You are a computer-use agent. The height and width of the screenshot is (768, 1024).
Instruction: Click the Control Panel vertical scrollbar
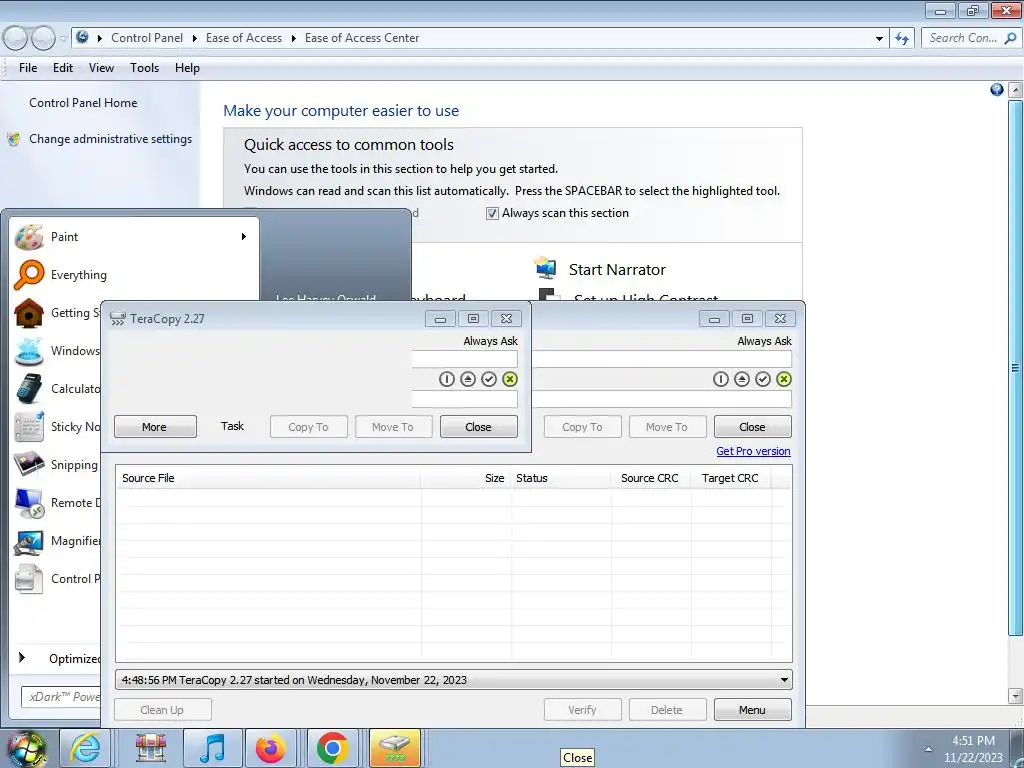point(1015,368)
